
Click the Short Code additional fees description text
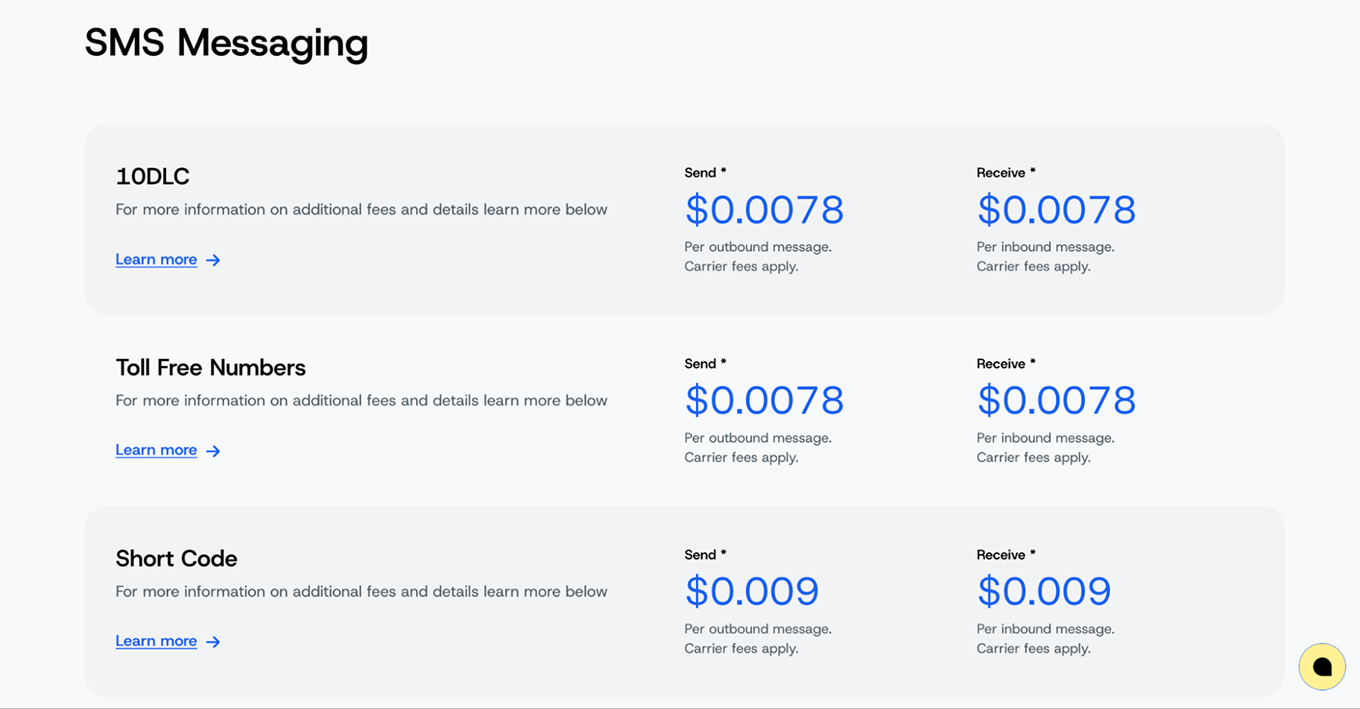362,592
